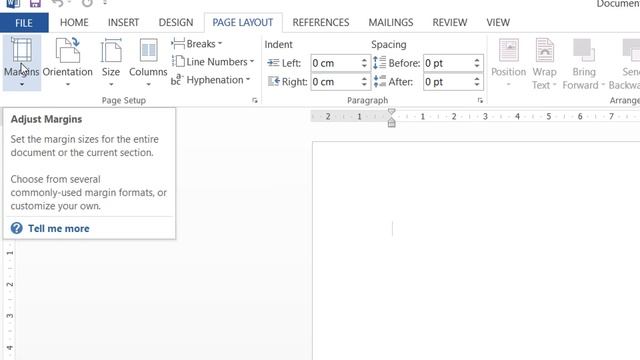Switch to the VIEW tab

[498, 22]
